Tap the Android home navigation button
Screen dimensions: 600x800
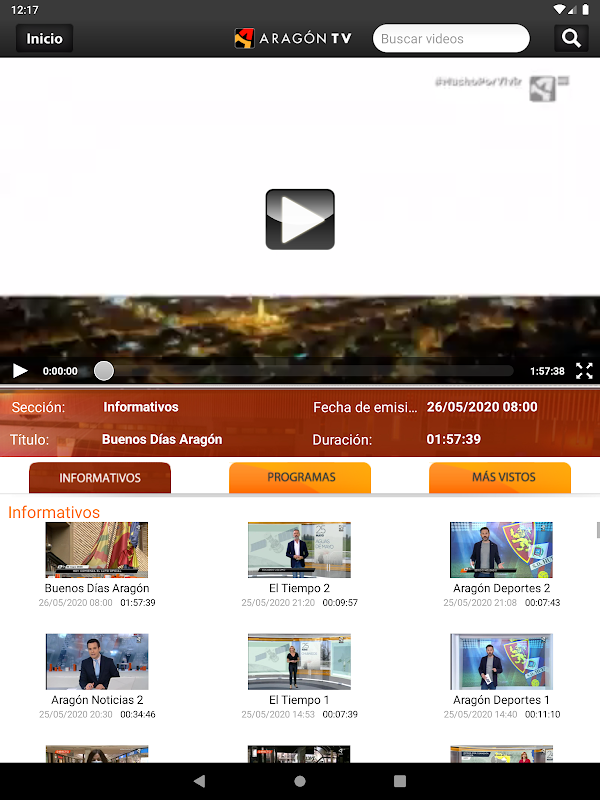[300, 781]
